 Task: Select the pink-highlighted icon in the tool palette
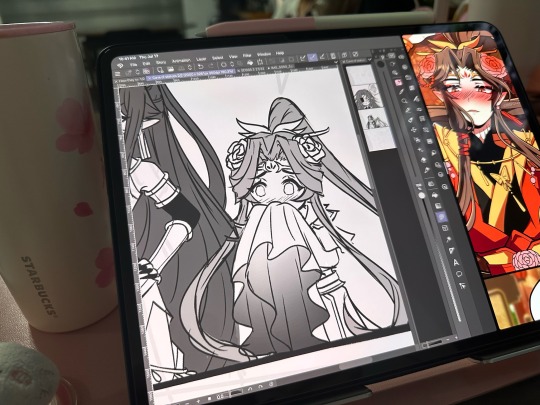pyautogui.click(x=398, y=83)
